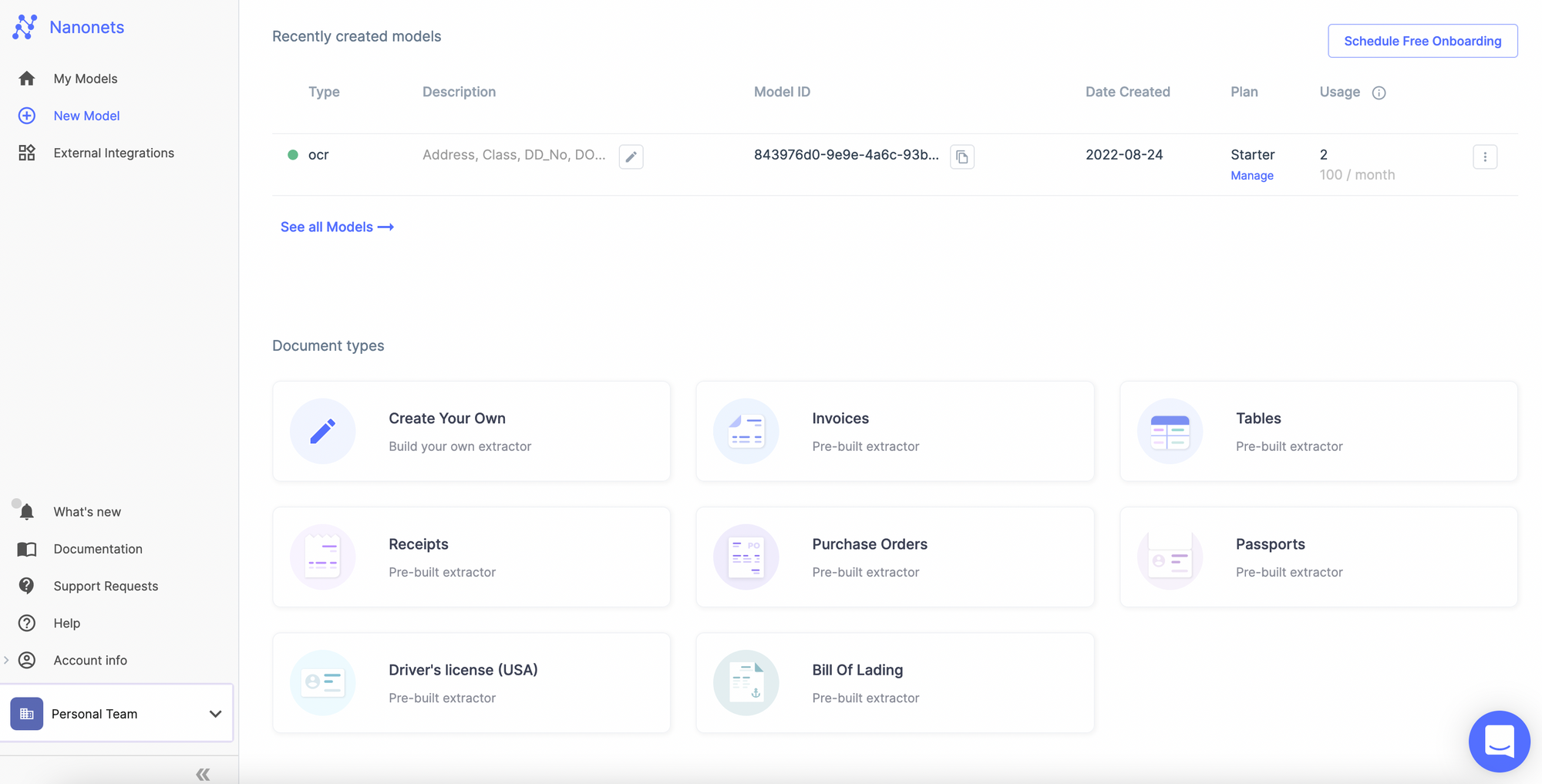Click the What's new bell icon
The image size is (1542, 784).
(27, 512)
